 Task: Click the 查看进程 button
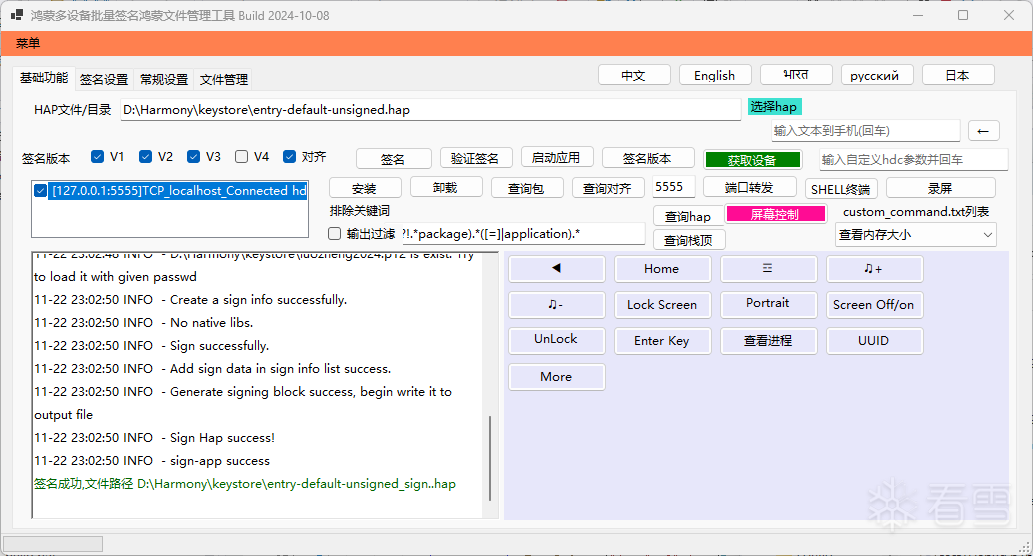tap(768, 341)
